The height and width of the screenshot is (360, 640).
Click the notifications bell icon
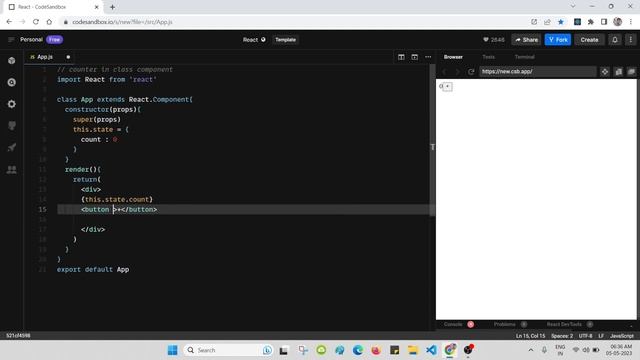(615, 40)
